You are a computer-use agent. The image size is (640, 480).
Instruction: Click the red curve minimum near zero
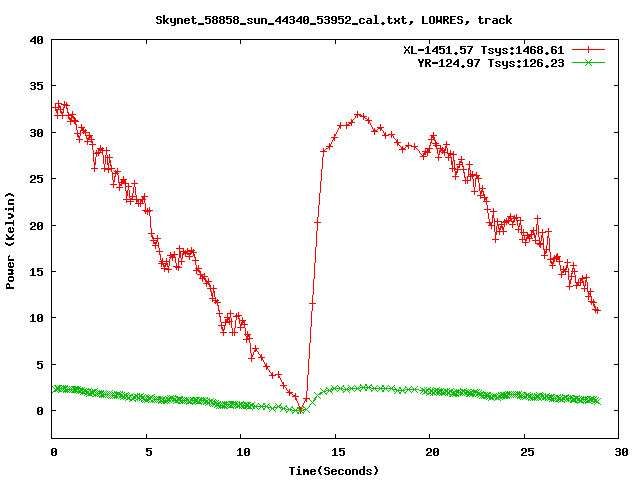point(300,410)
